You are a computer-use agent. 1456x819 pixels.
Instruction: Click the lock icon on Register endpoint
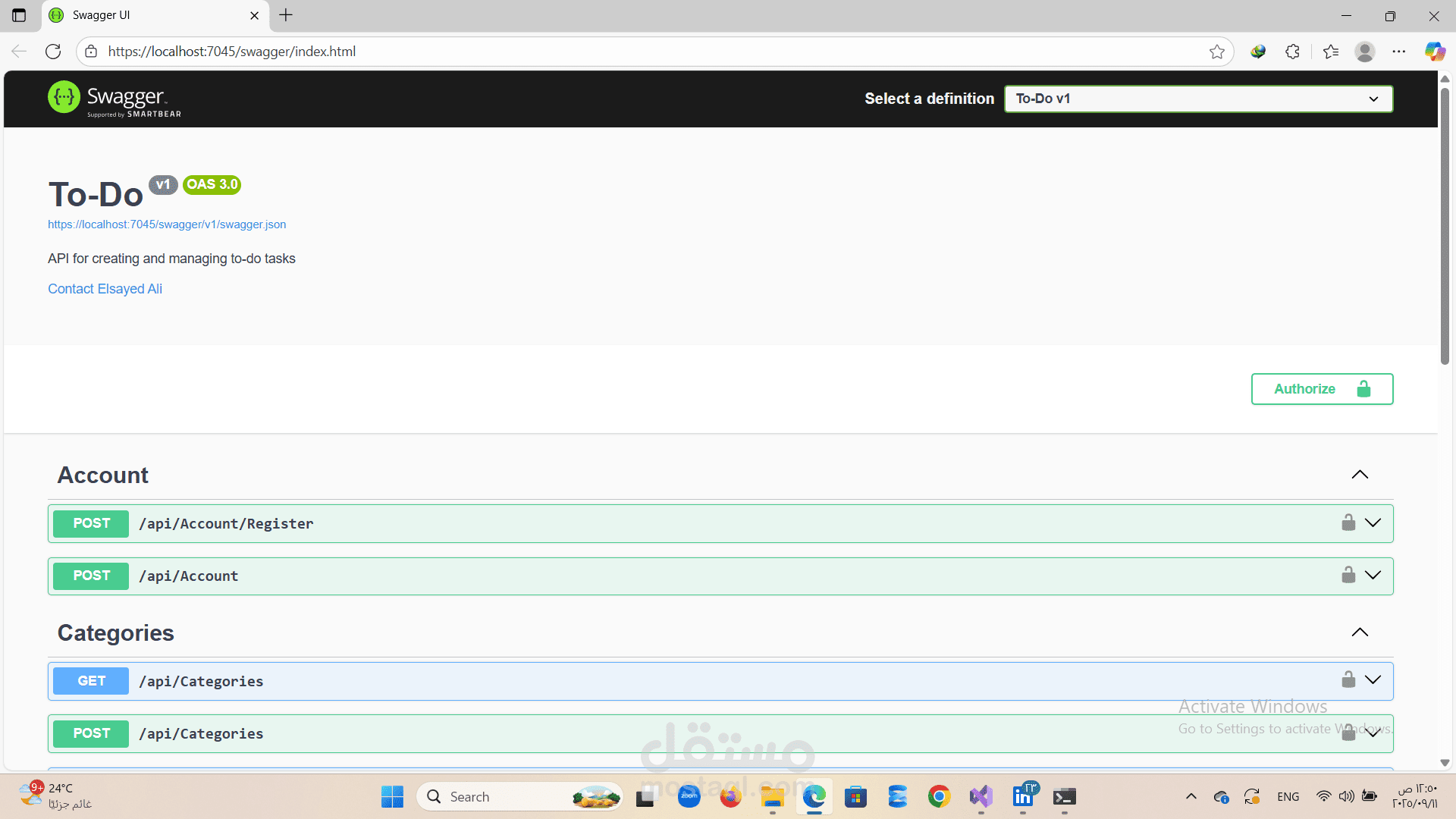click(1348, 522)
